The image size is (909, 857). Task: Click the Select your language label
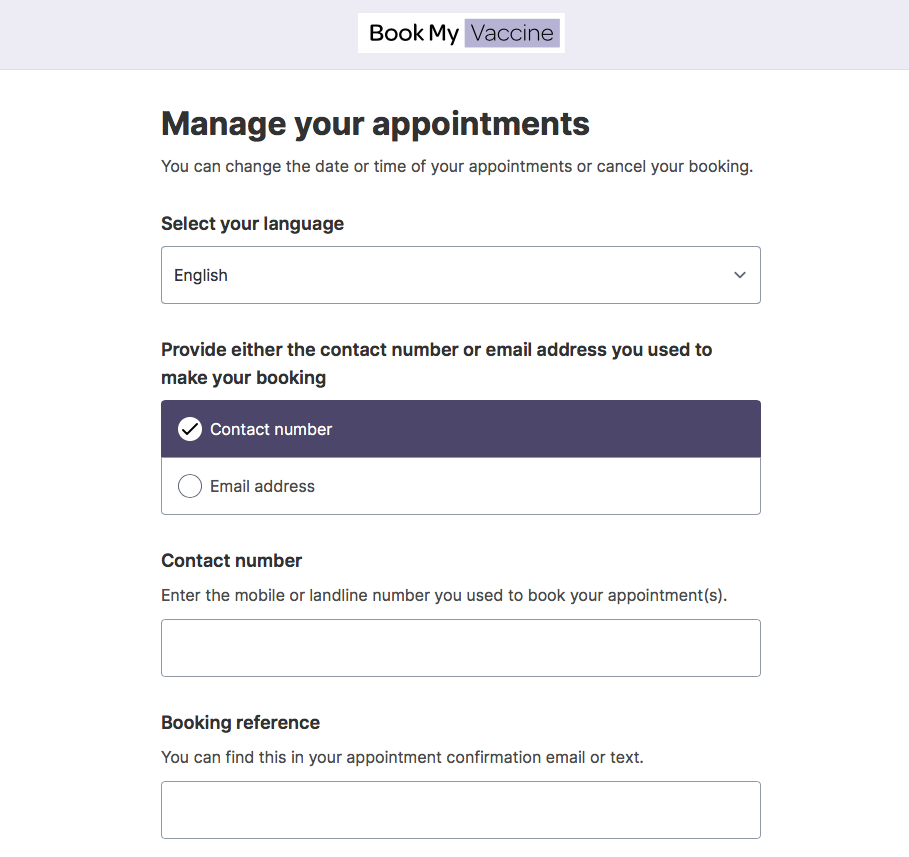point(252,224)
